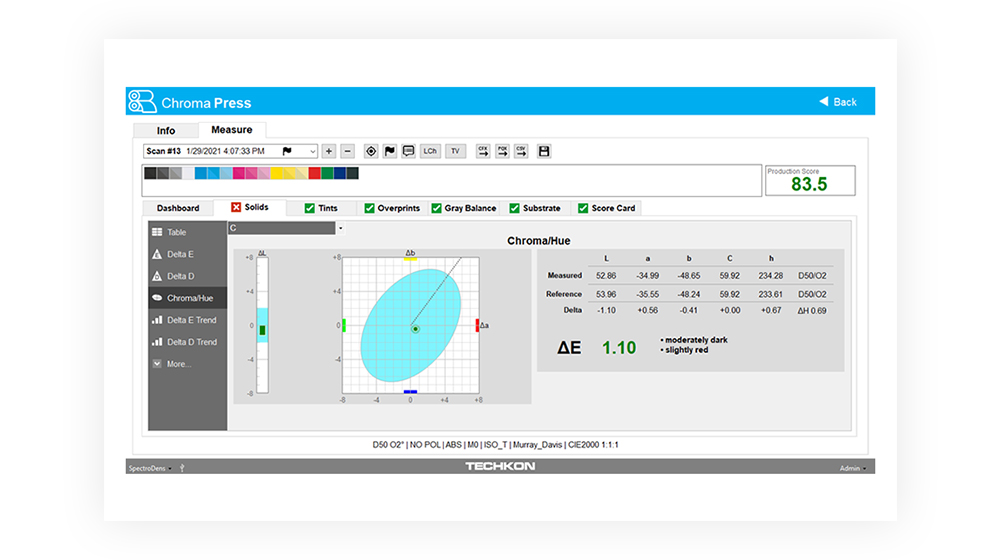Open the Delta E view in sidebar
Viewport: 1000px width, 560px height.
click(x=180, y=254)
